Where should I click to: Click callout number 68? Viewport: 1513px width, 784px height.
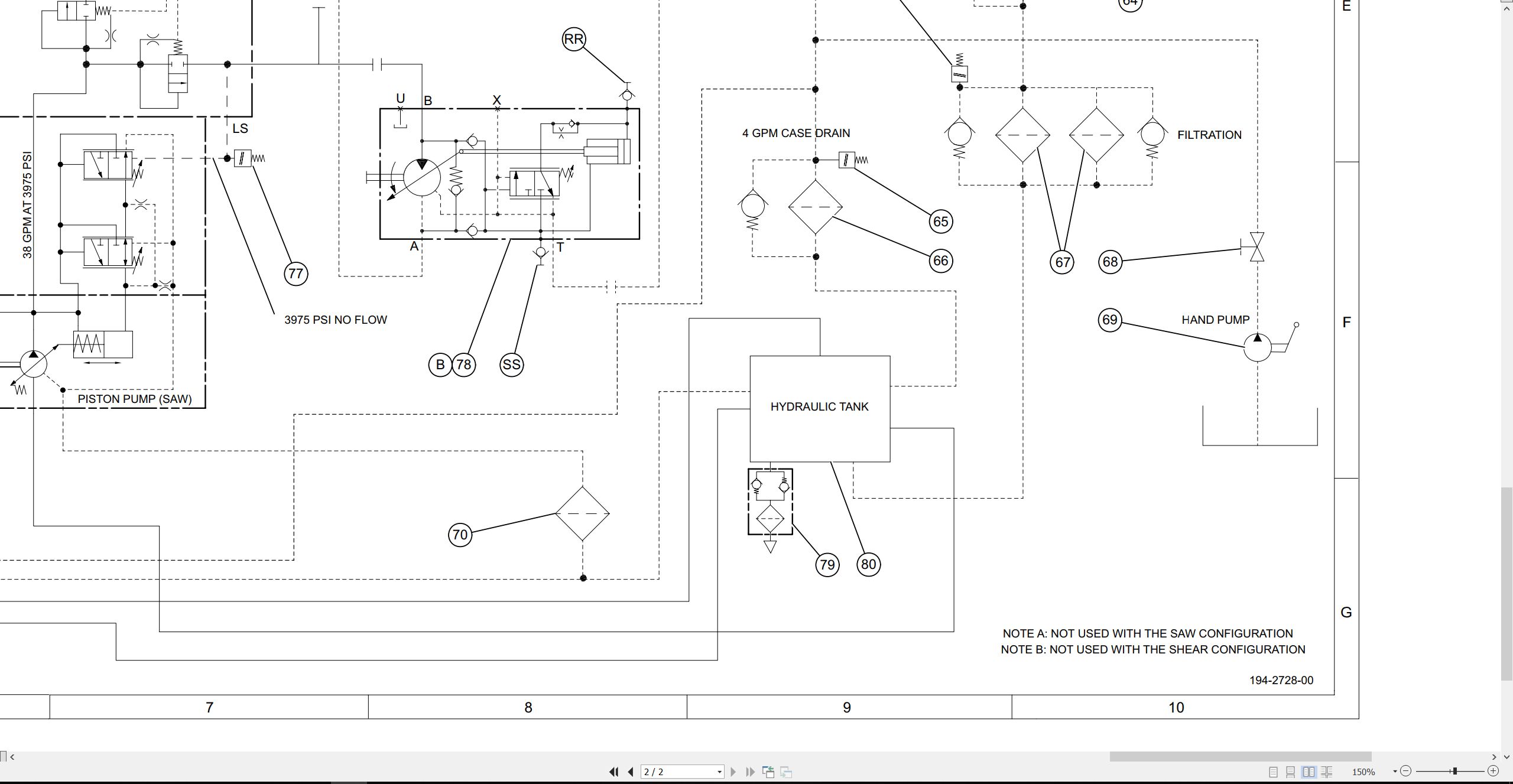pos(1111,261)
